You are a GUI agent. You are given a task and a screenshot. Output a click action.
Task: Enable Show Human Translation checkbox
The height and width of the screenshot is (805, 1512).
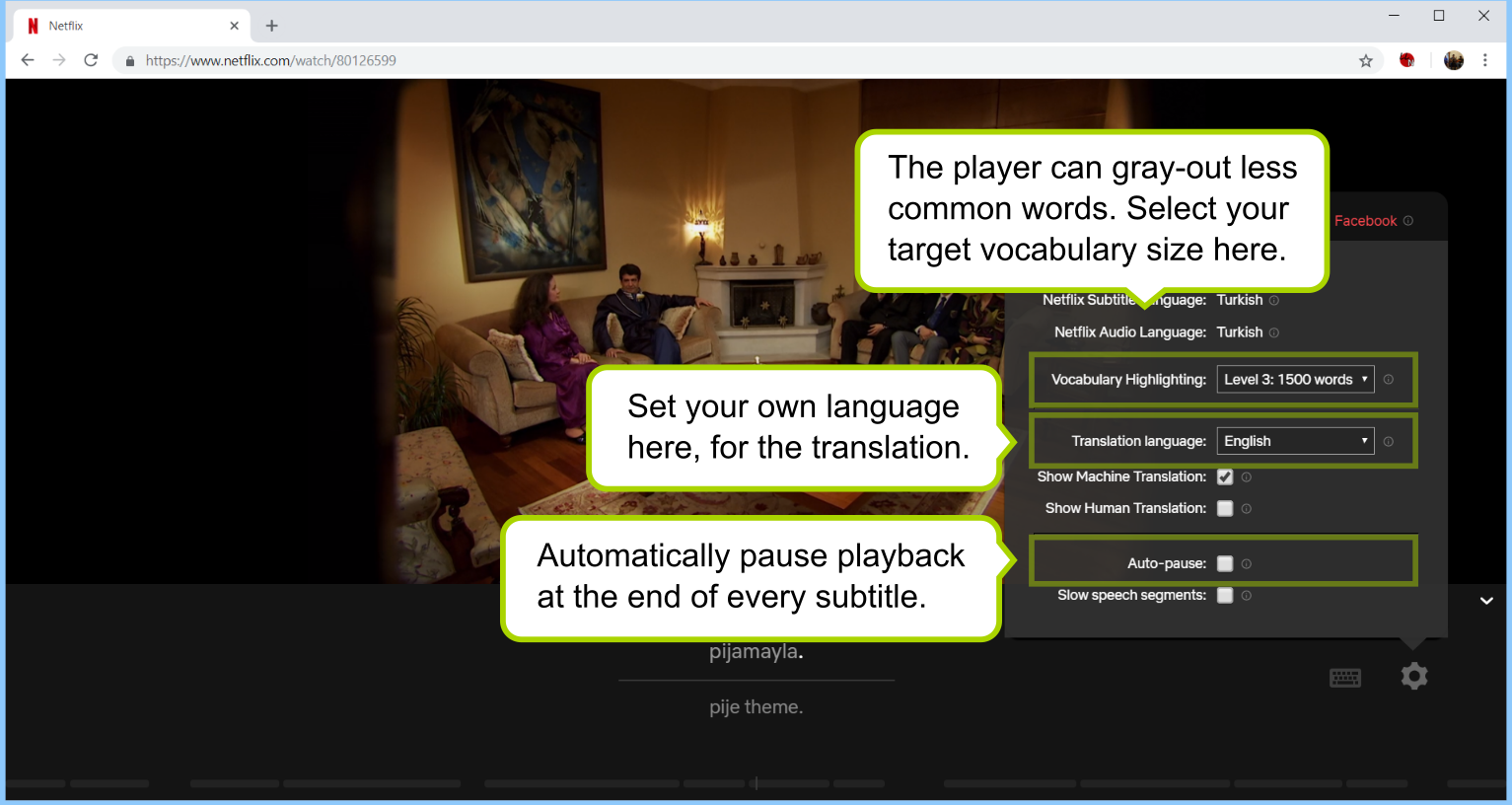tap(1225, 509)
